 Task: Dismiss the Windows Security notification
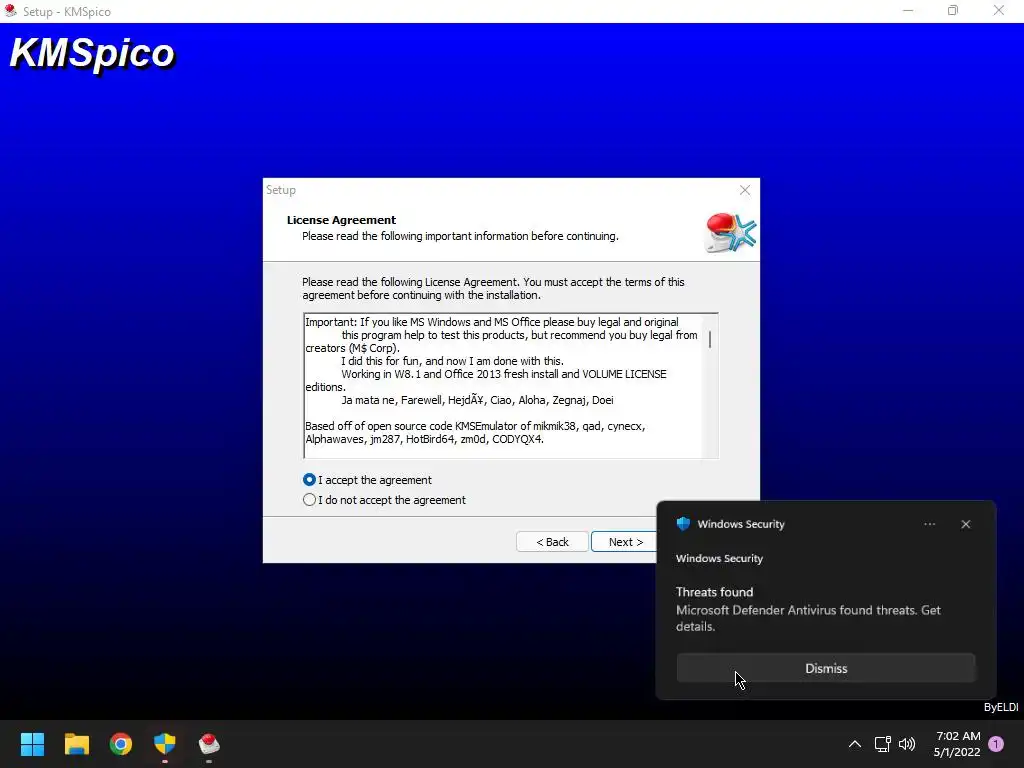click(x=826, y=669)
